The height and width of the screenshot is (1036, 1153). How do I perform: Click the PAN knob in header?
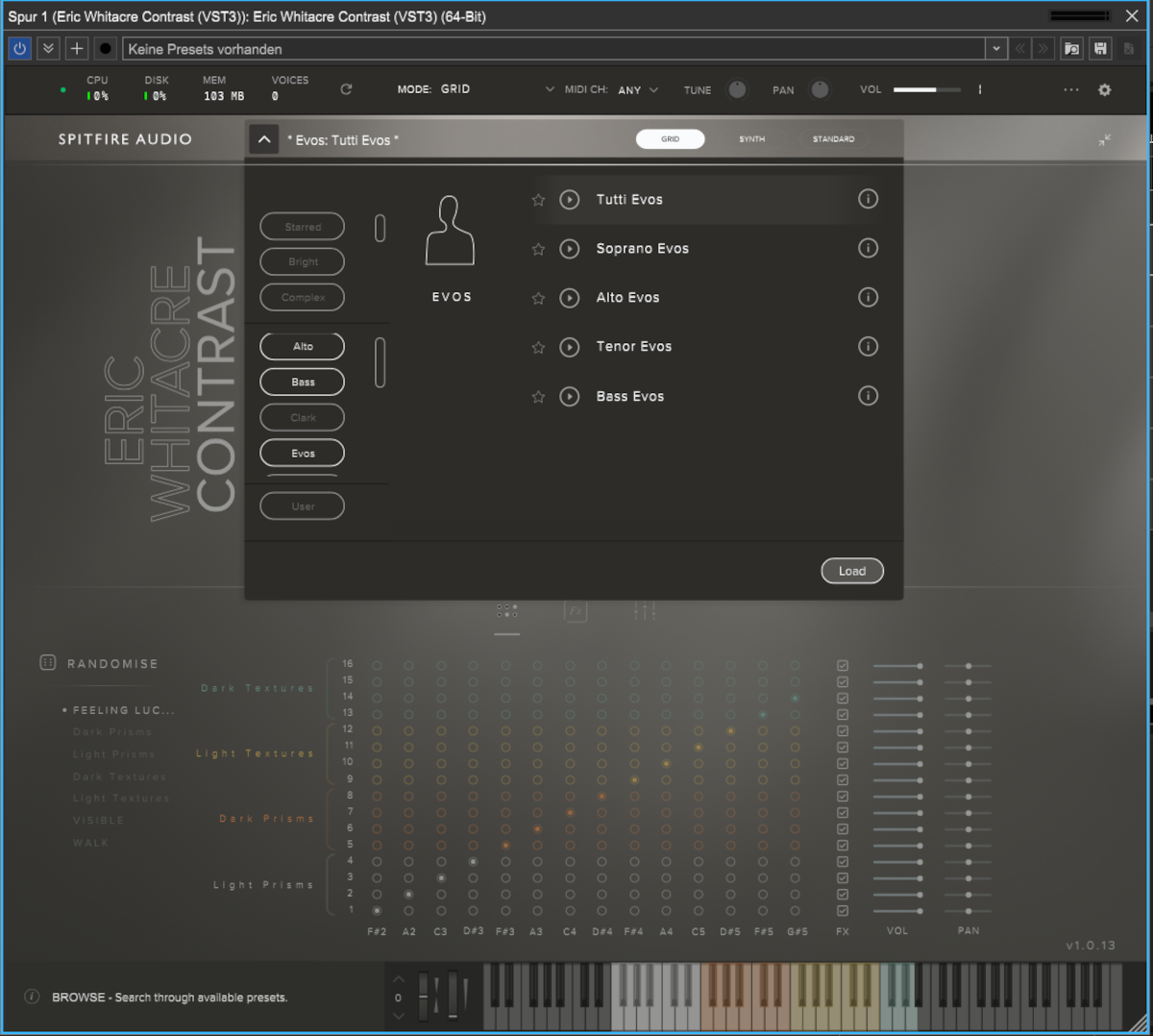(x=820, y=89)
